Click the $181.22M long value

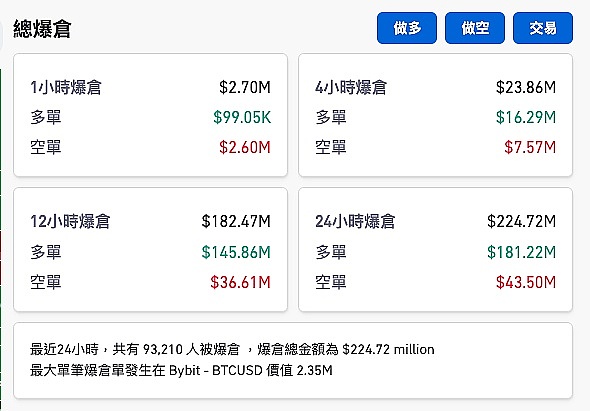click(x=522, y=252)
